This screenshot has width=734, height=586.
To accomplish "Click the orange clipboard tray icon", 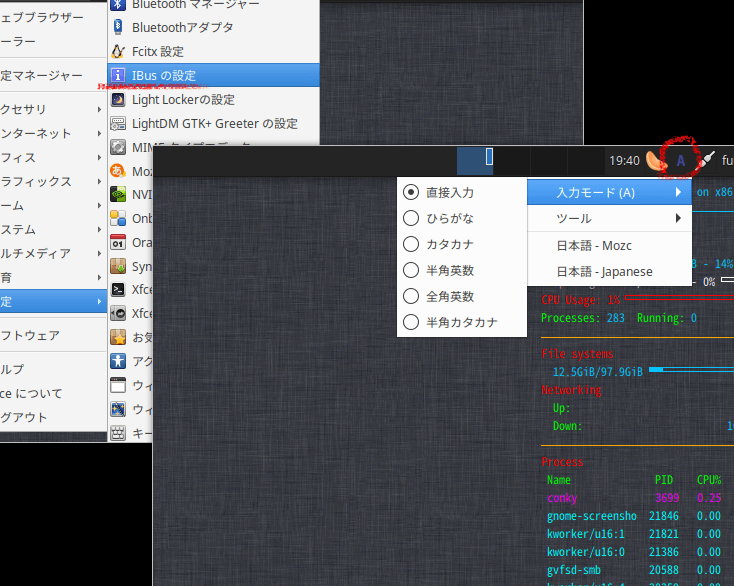I will 655,161.
